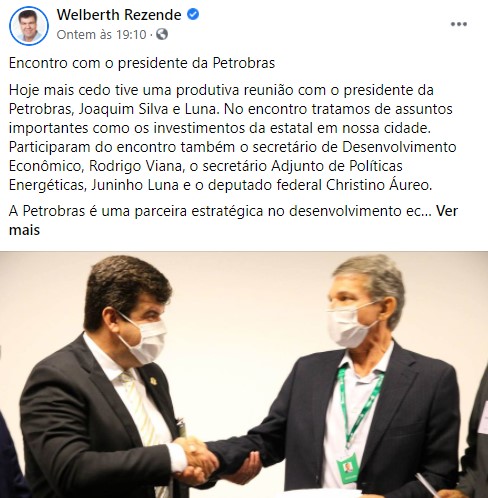
Task: Open the three-dot post options menu
Action: (459, 24)
